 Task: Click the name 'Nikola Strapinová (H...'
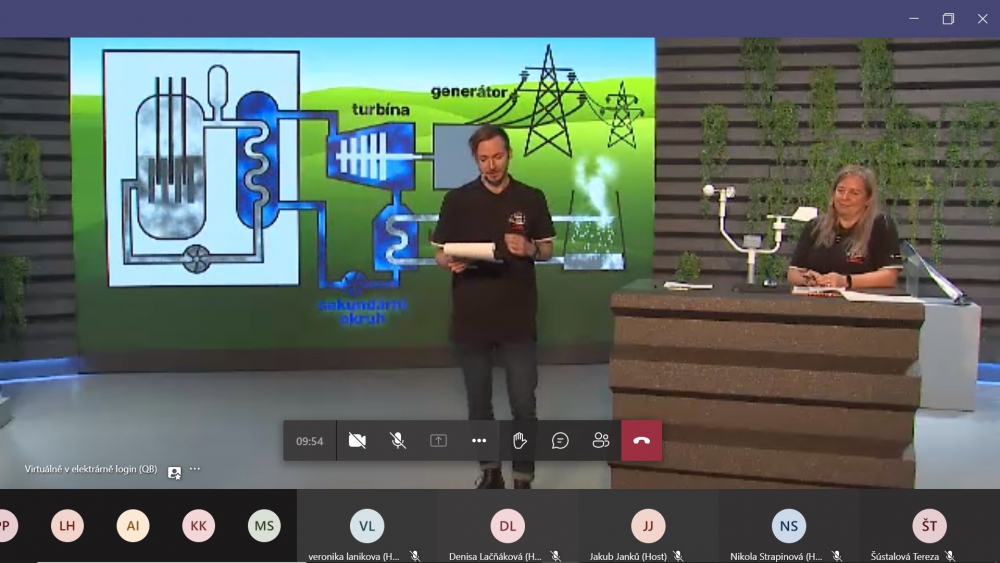[x=776, y=557]
